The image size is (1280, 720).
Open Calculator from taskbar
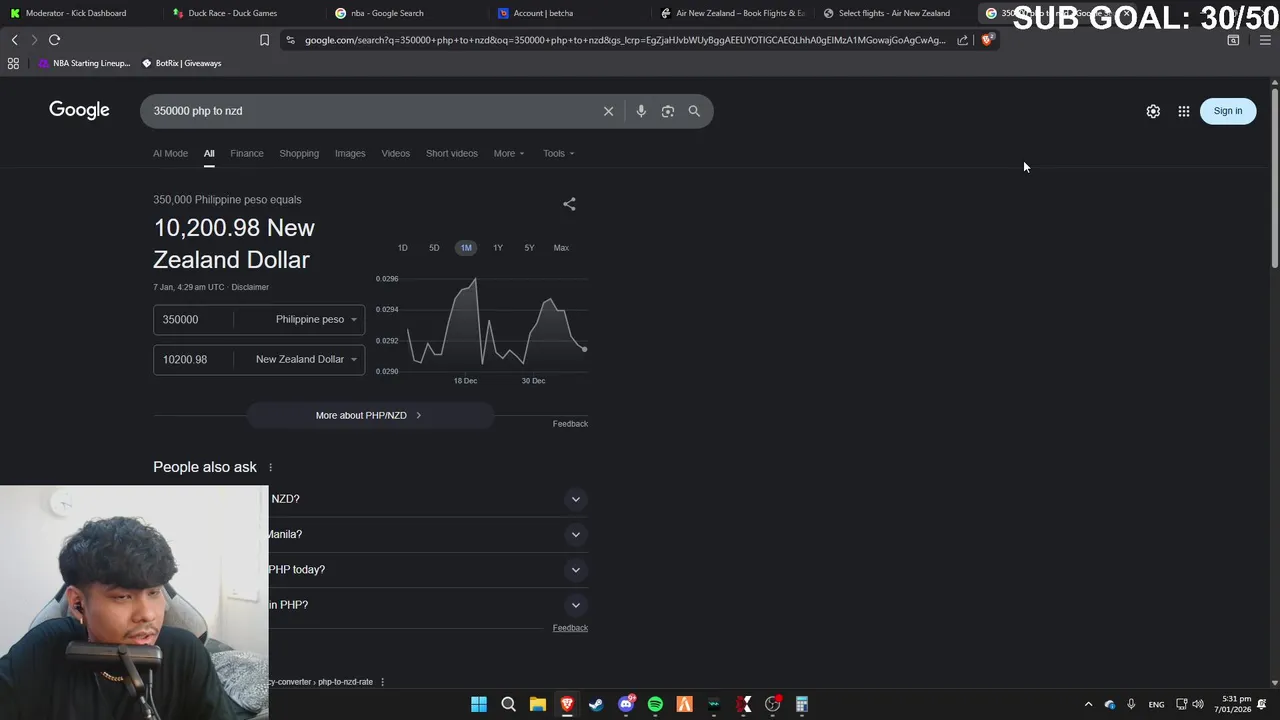tap(802, 704)
